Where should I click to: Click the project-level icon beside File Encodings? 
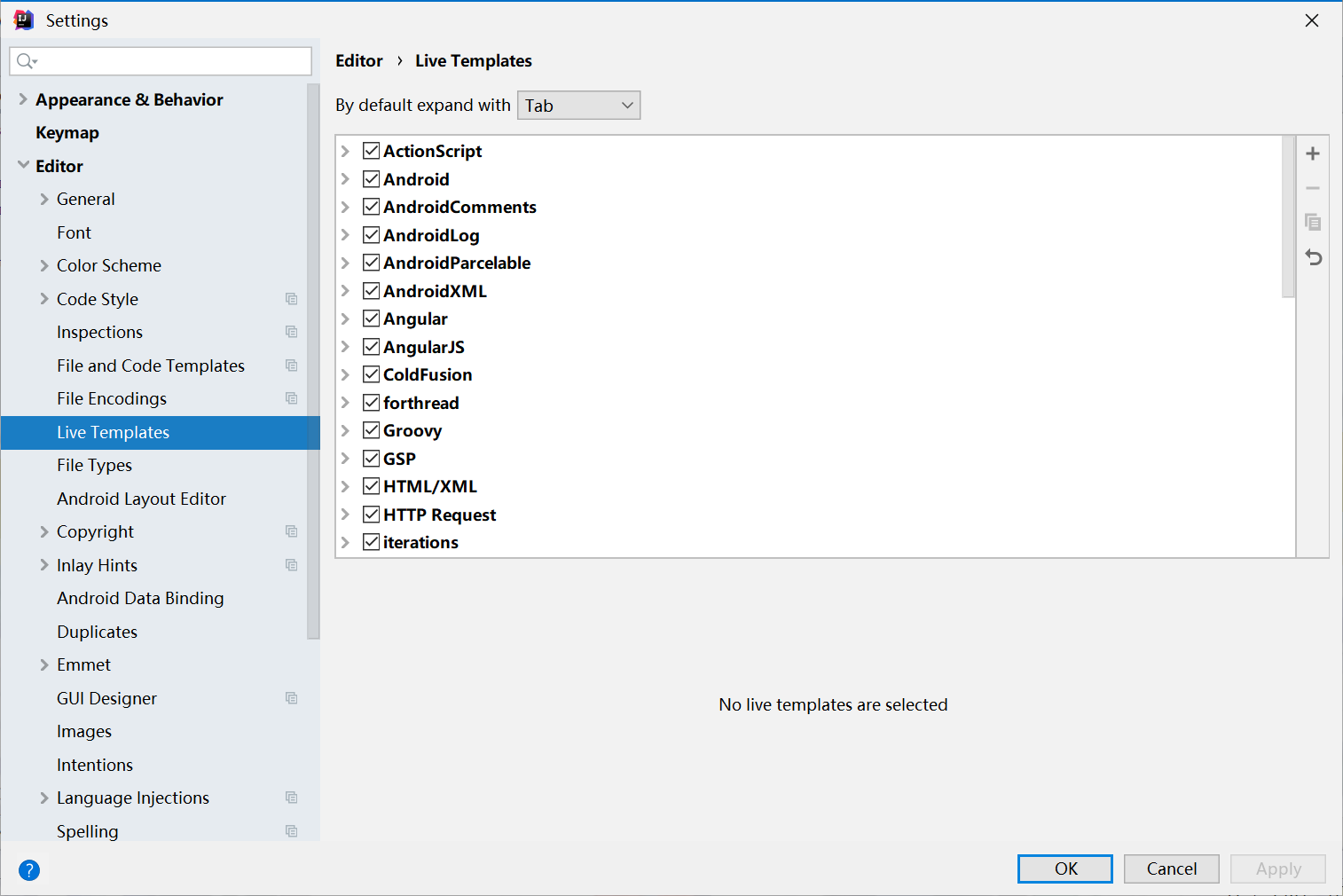pos(291,398)
